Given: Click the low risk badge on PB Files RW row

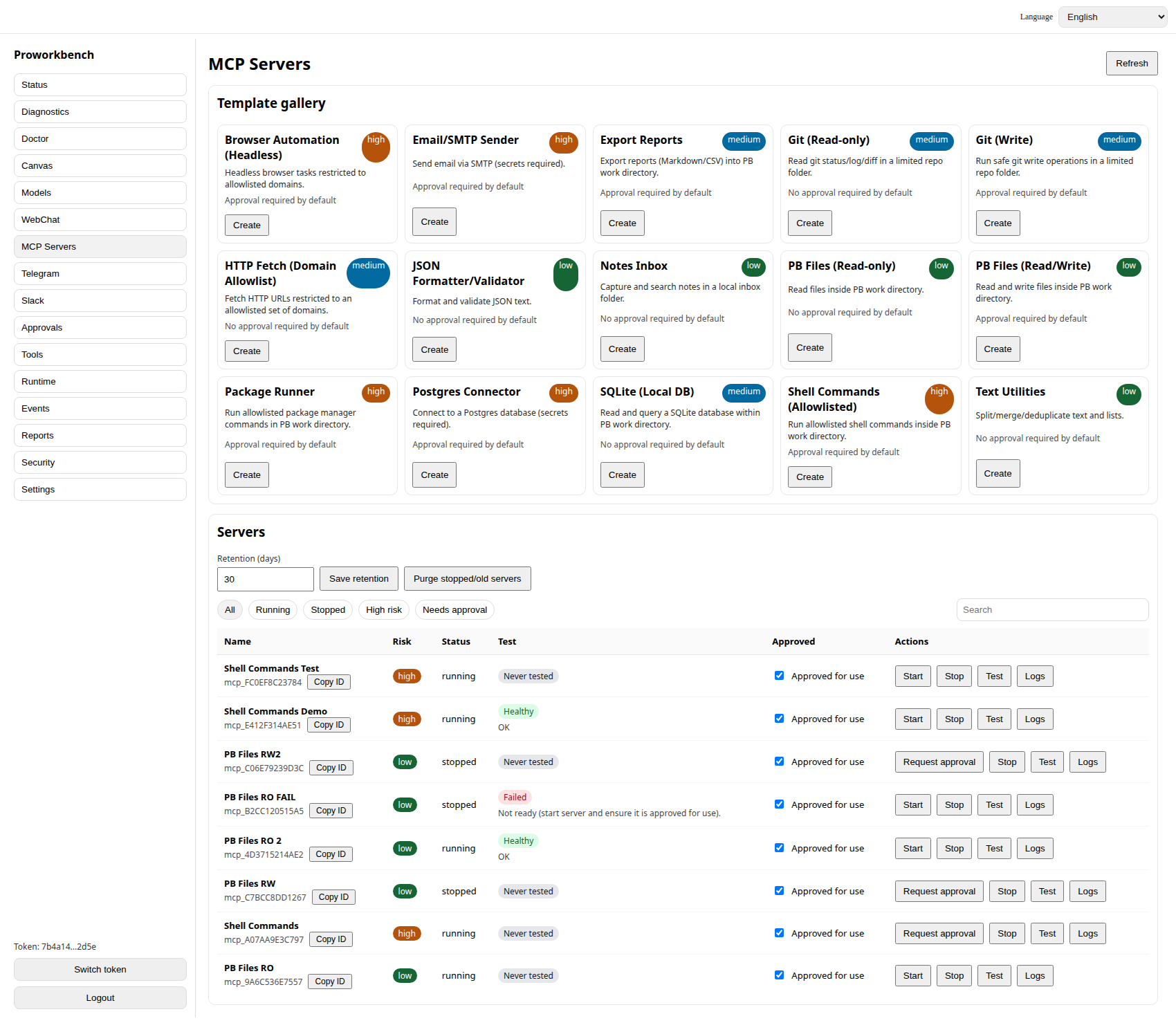Looking at the screenshot, I should (405, 891).
